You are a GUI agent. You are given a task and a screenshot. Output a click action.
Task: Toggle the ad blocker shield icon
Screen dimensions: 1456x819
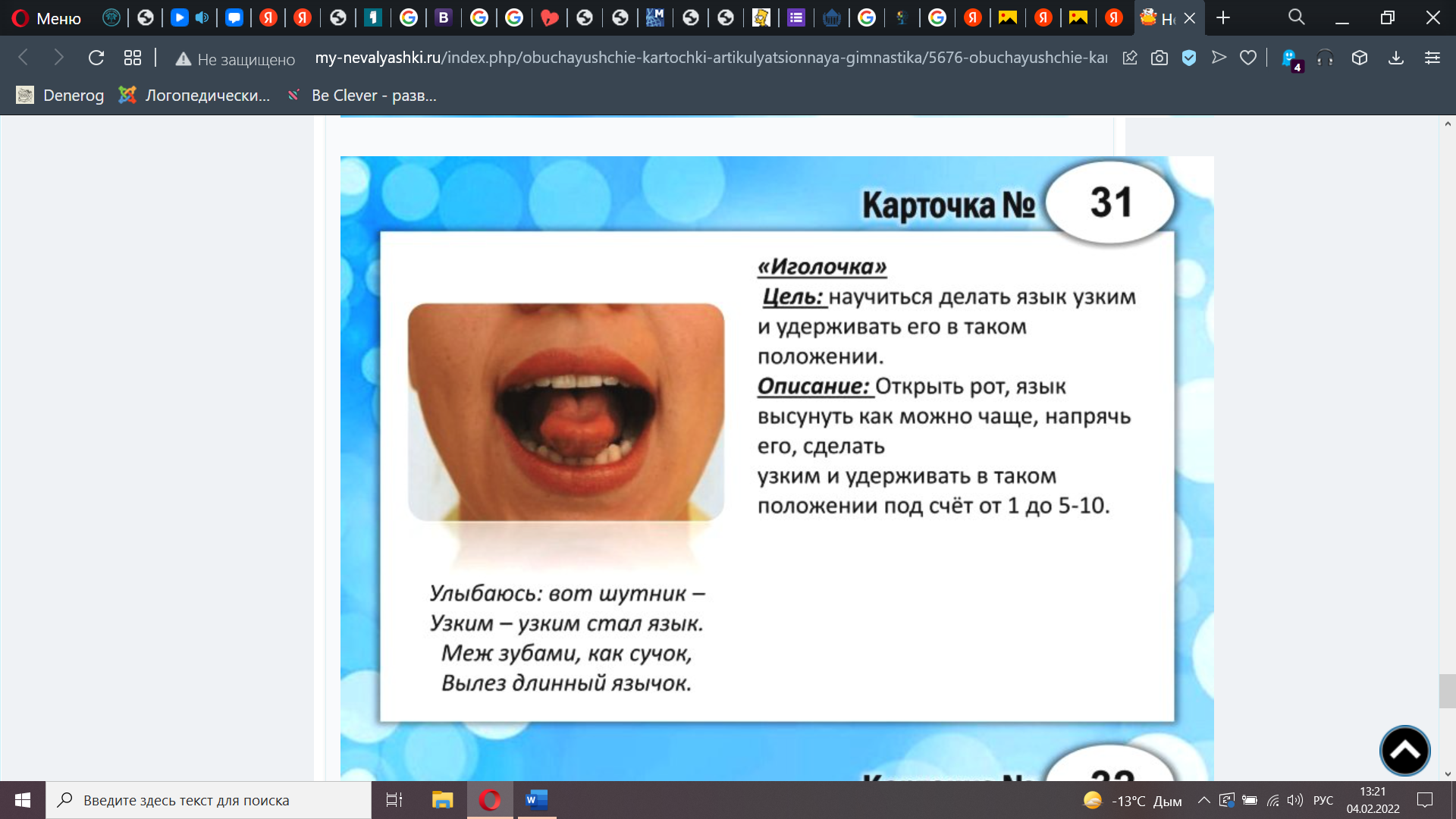coord(1188,58)
